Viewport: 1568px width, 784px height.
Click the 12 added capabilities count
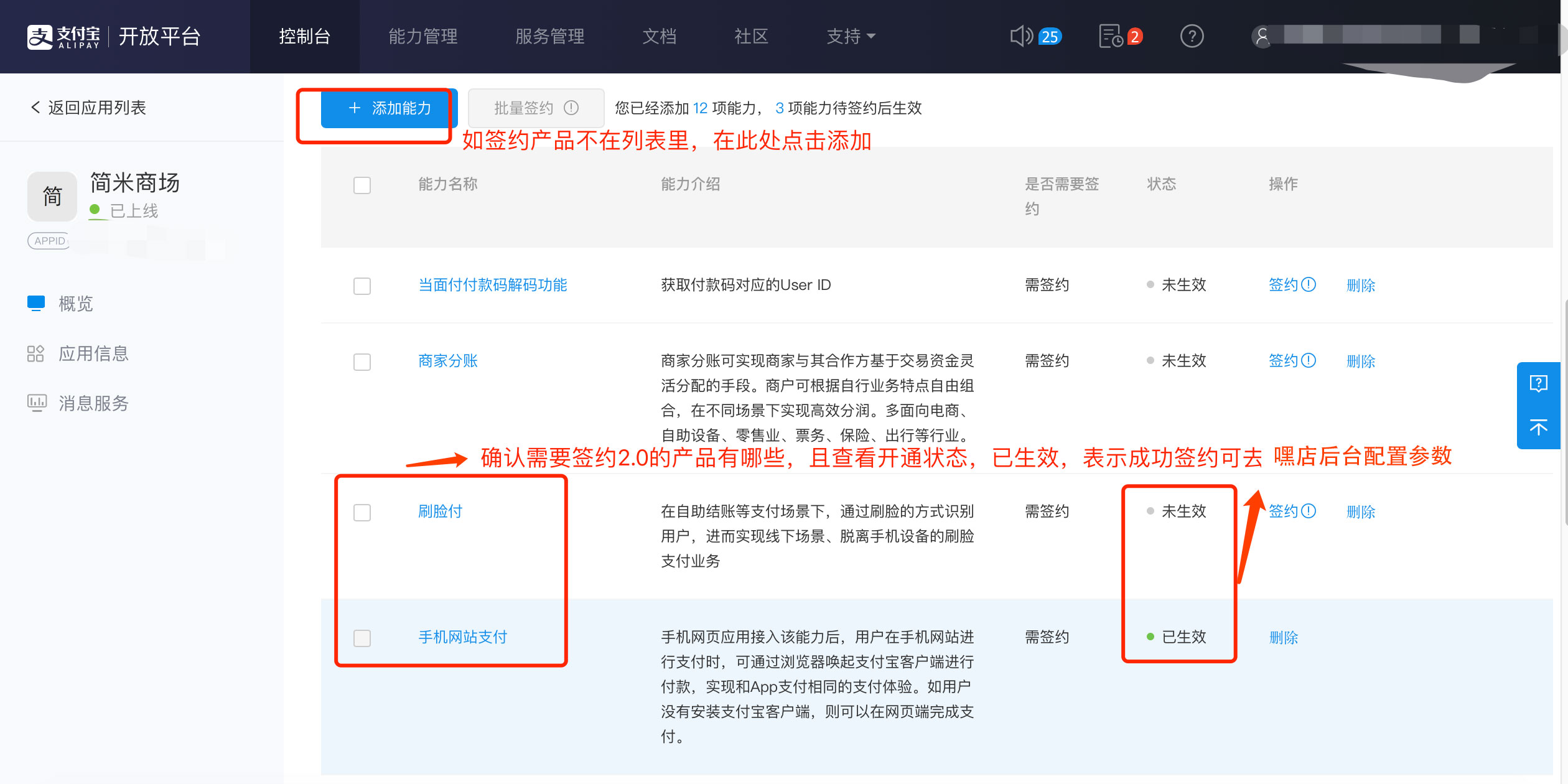pos(700,108)
